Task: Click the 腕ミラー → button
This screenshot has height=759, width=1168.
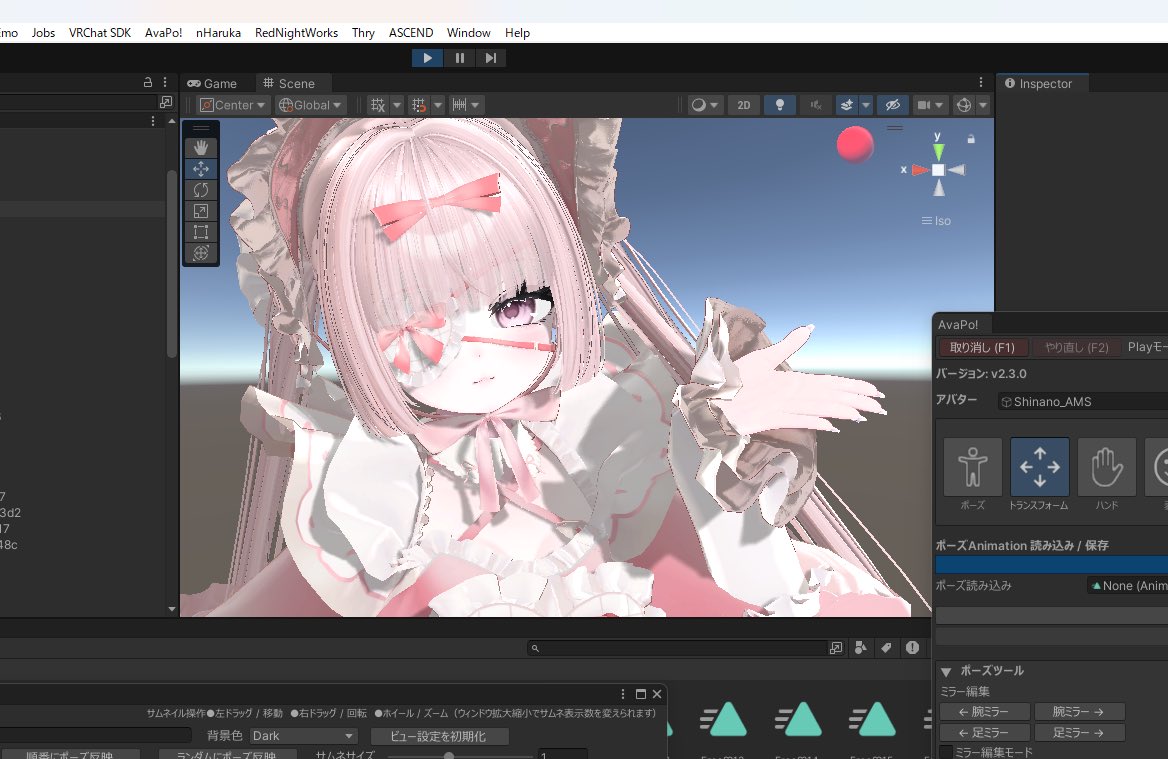Action: (1079, 712)
